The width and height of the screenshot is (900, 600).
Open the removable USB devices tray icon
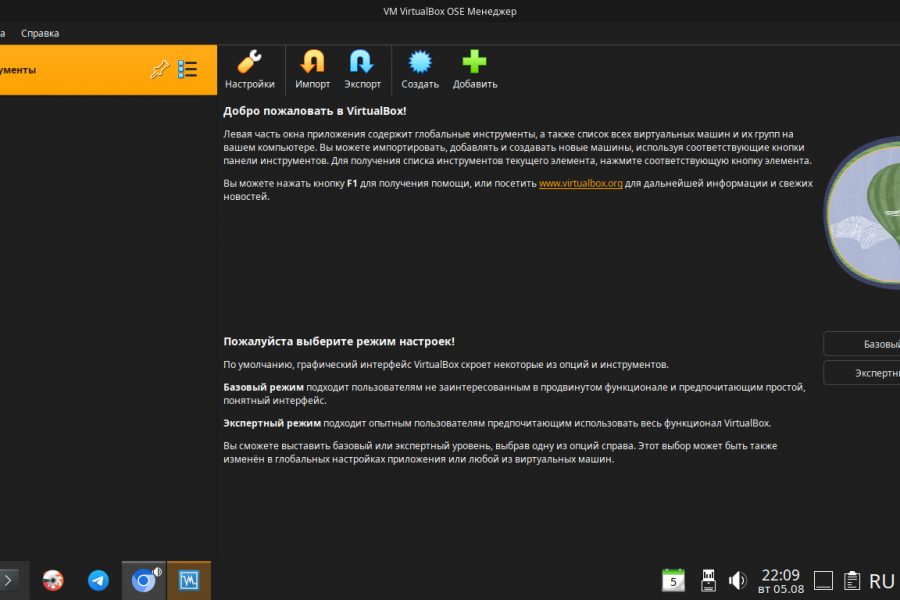(708, 580)
